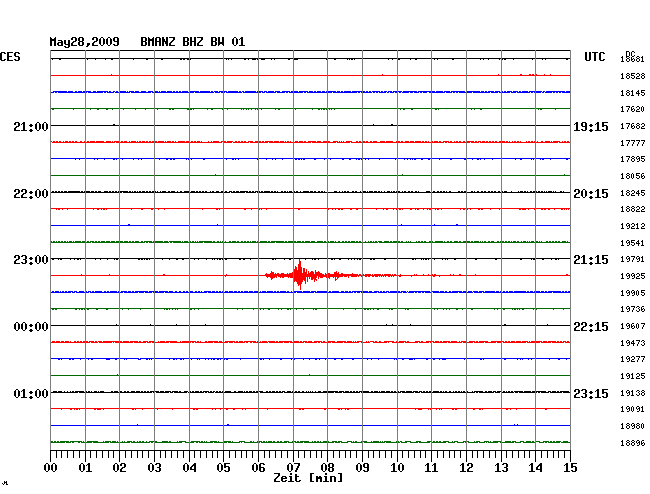Click the DC value 17682
Screen dimensions: 650x494
(633, 126)
